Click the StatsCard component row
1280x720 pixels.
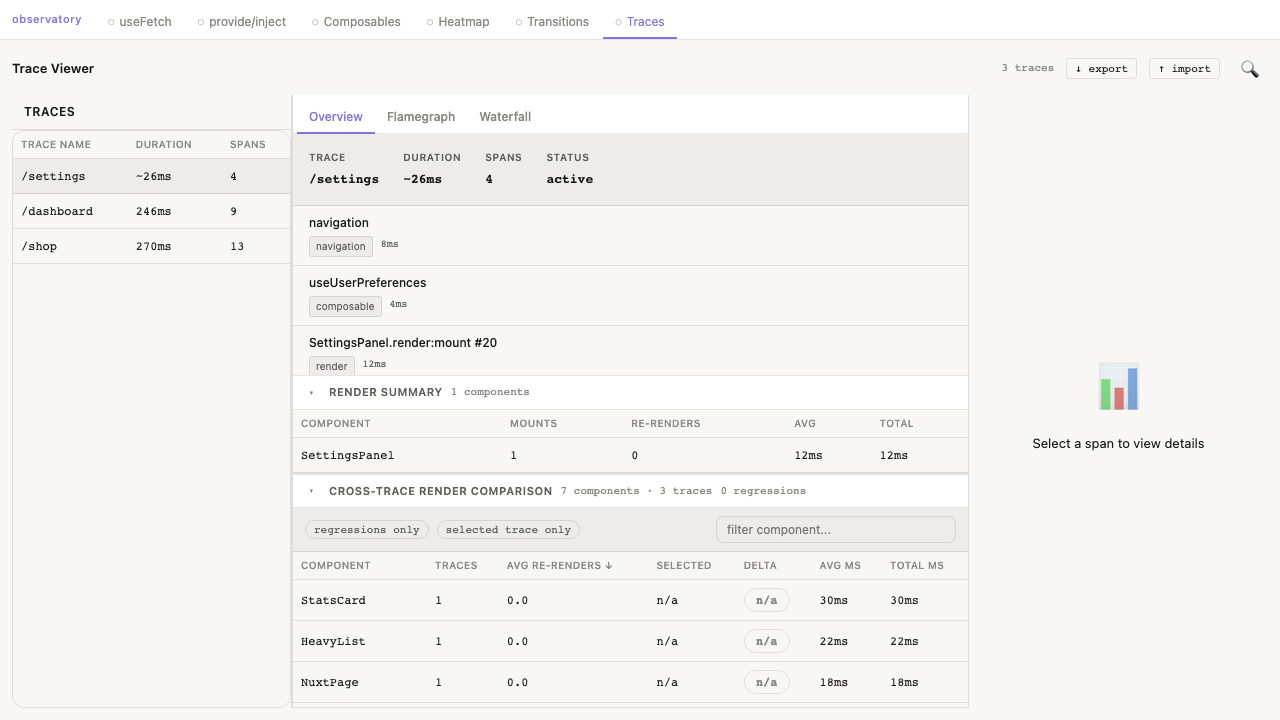tap(631, 600)
